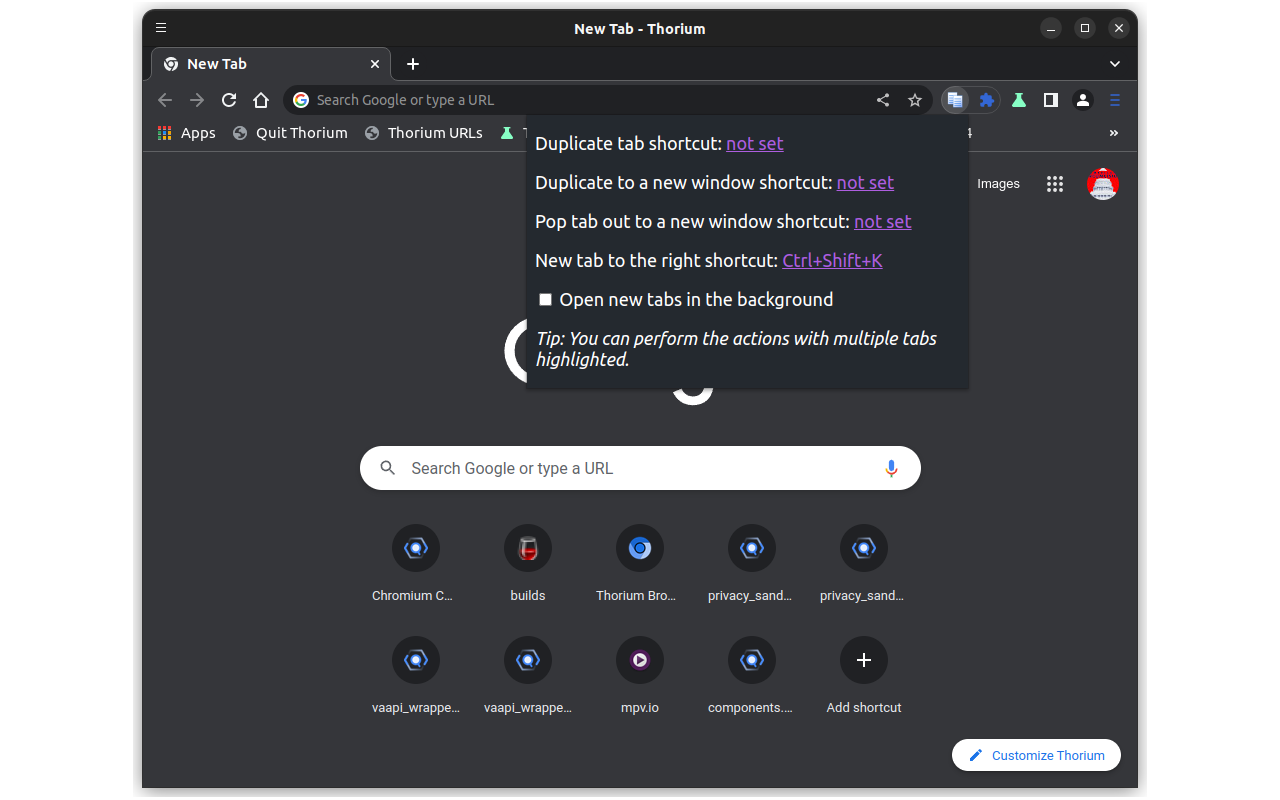
Task: Click the Customize Thorium button
Action: (x=1036, y=755)
